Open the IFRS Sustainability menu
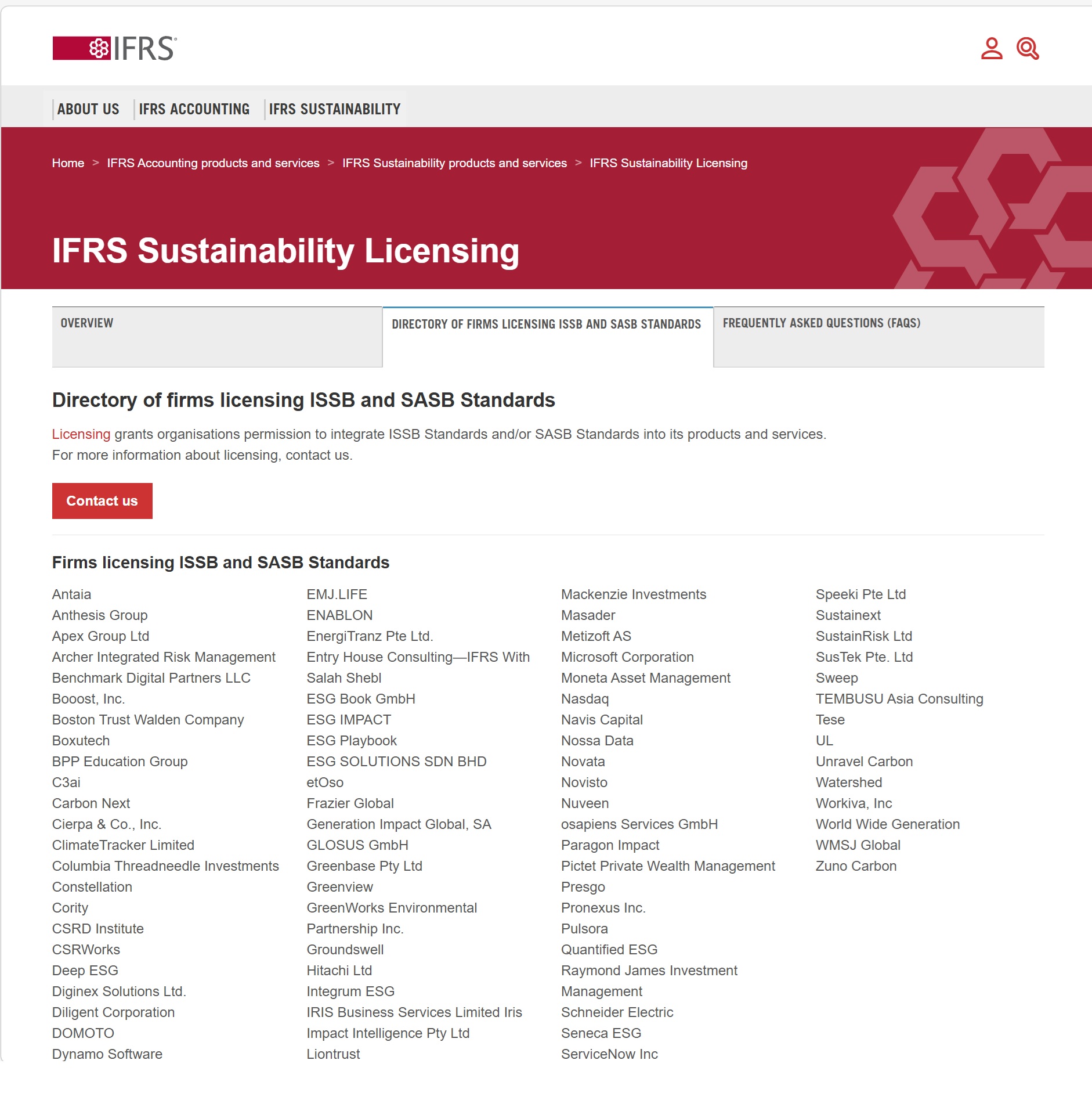Screen dimensions: 1092x1107 click(335, 109)
